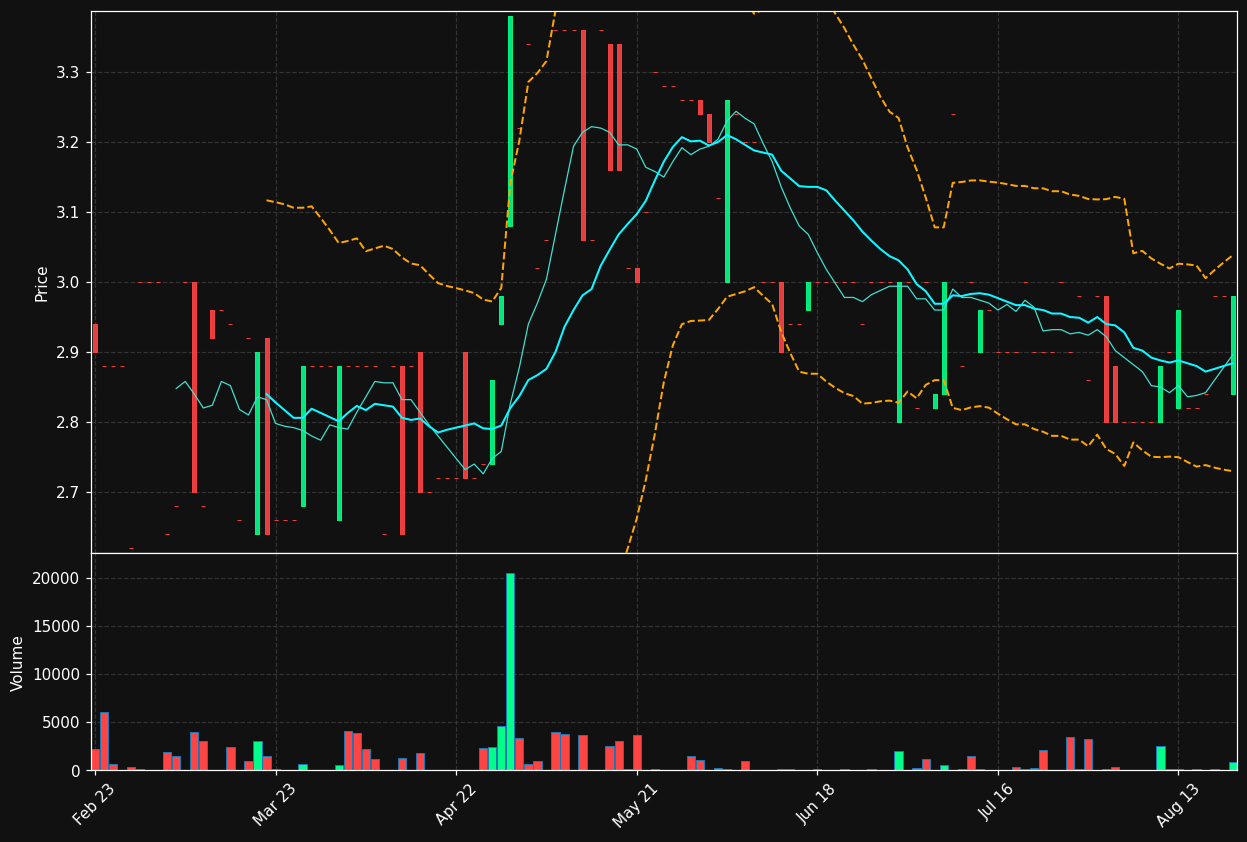
Task: Click the Price axis label
Action: (x=42, y=283)
